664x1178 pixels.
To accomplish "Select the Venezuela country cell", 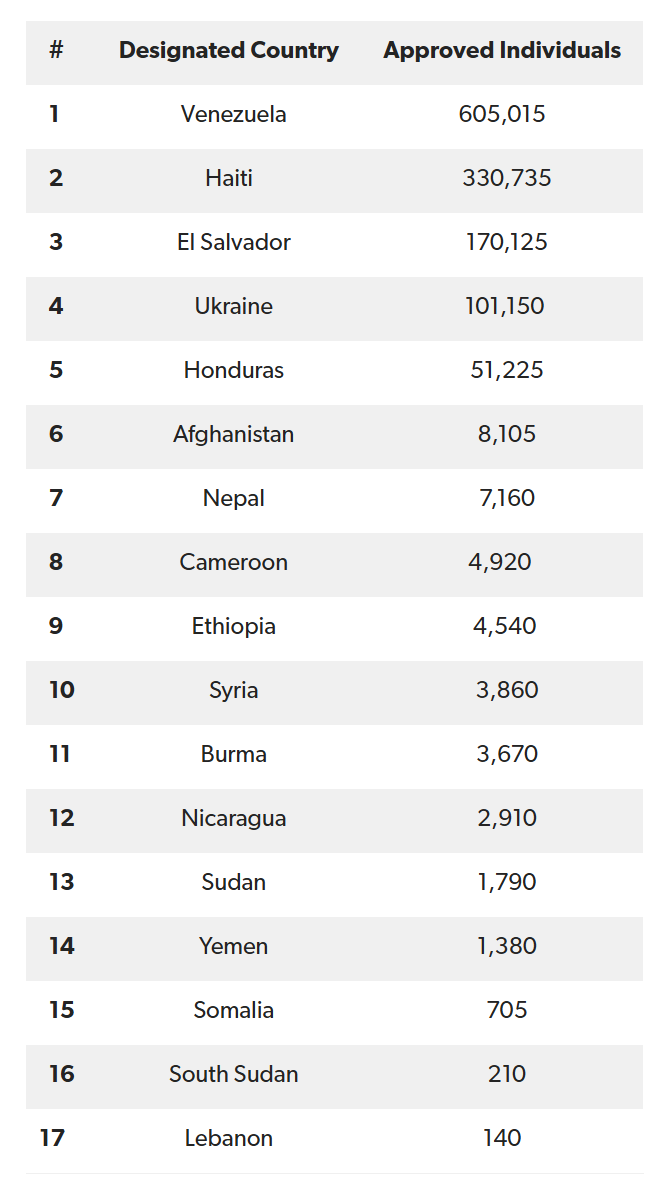I will [x=234, y=115].
